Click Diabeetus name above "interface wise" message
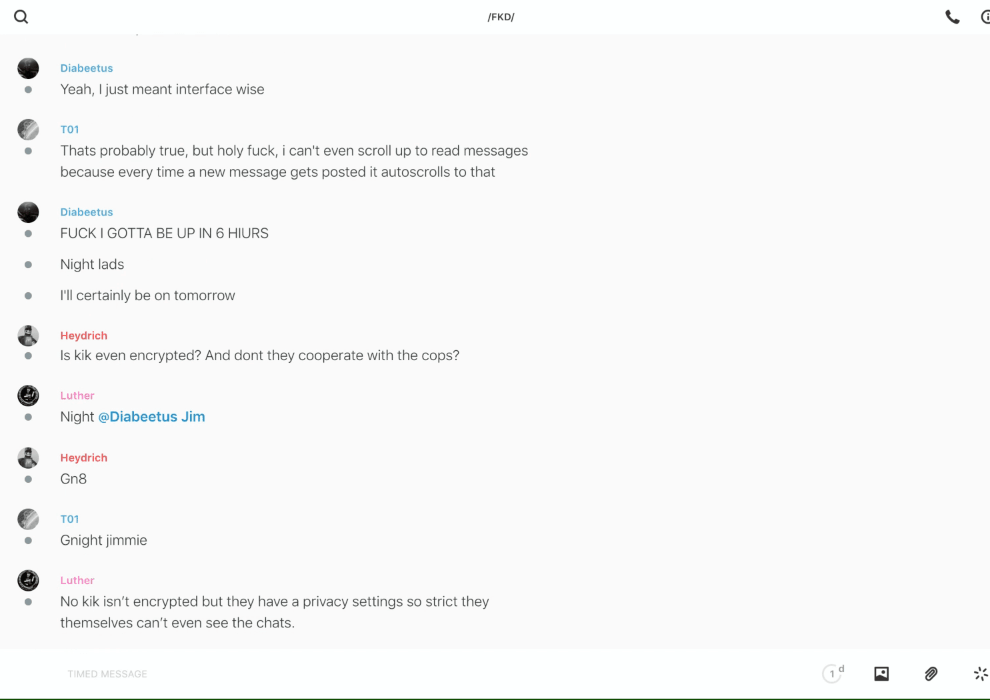 point(86,68)
